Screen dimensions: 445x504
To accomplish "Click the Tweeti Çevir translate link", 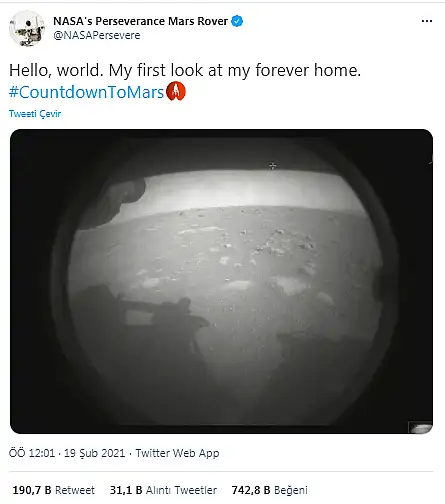I will [x=35, y=114].
